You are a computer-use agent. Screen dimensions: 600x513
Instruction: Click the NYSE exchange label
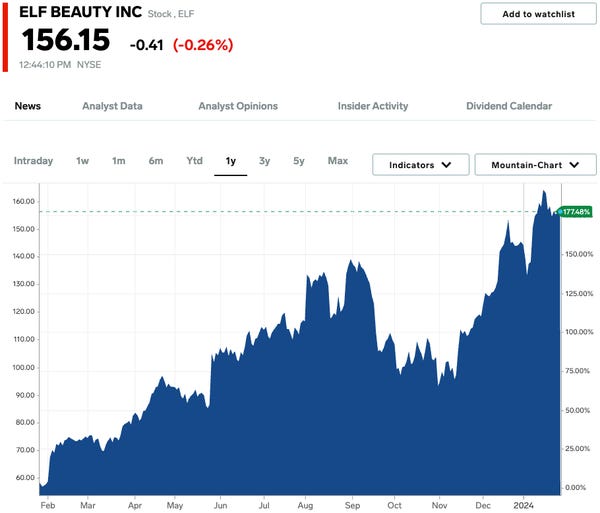89,65
